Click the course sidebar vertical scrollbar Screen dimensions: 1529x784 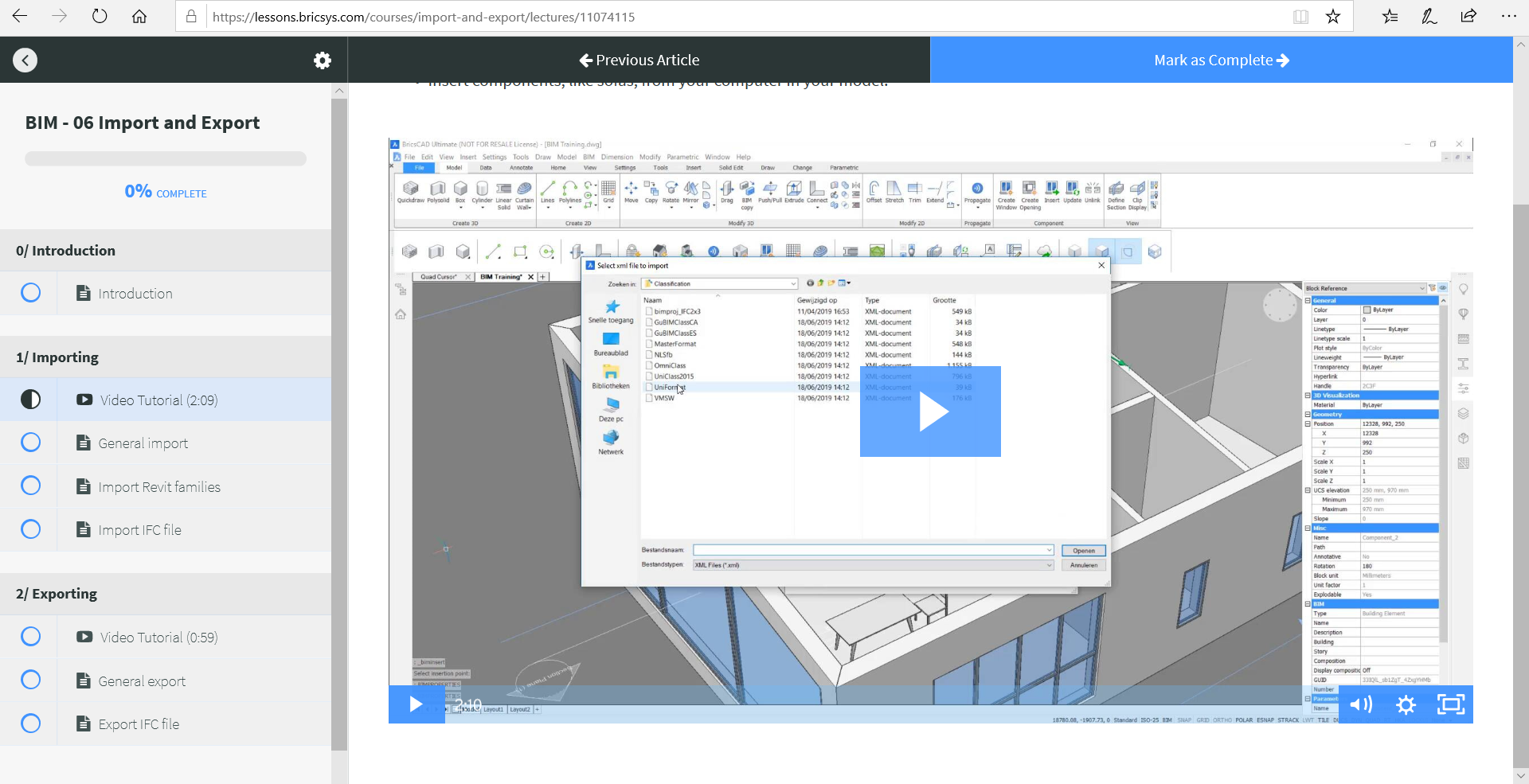click(x=339, y=424)
